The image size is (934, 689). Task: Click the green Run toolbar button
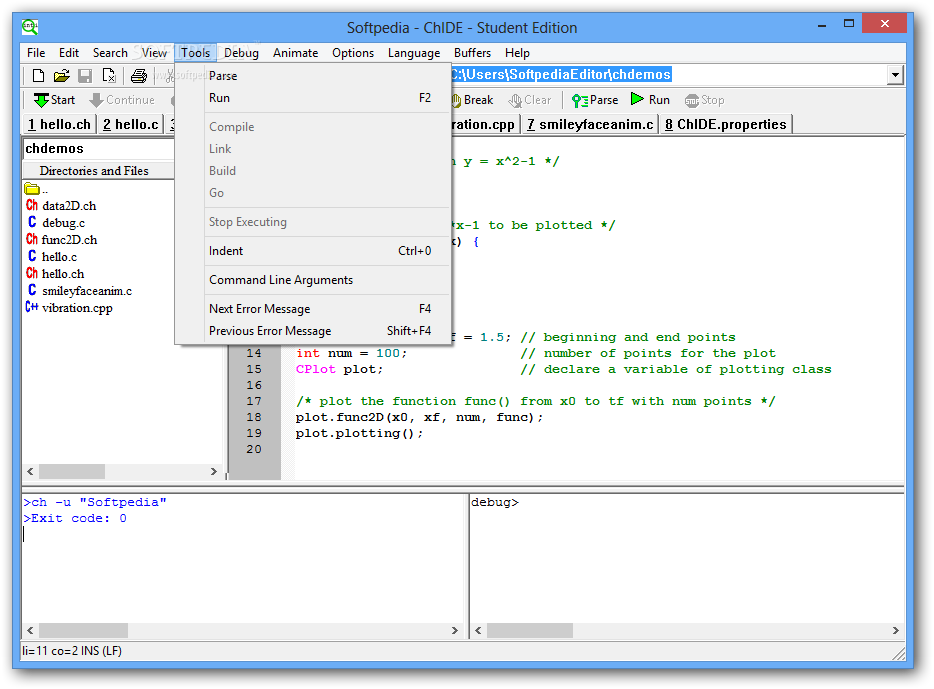tap(650, 100)
